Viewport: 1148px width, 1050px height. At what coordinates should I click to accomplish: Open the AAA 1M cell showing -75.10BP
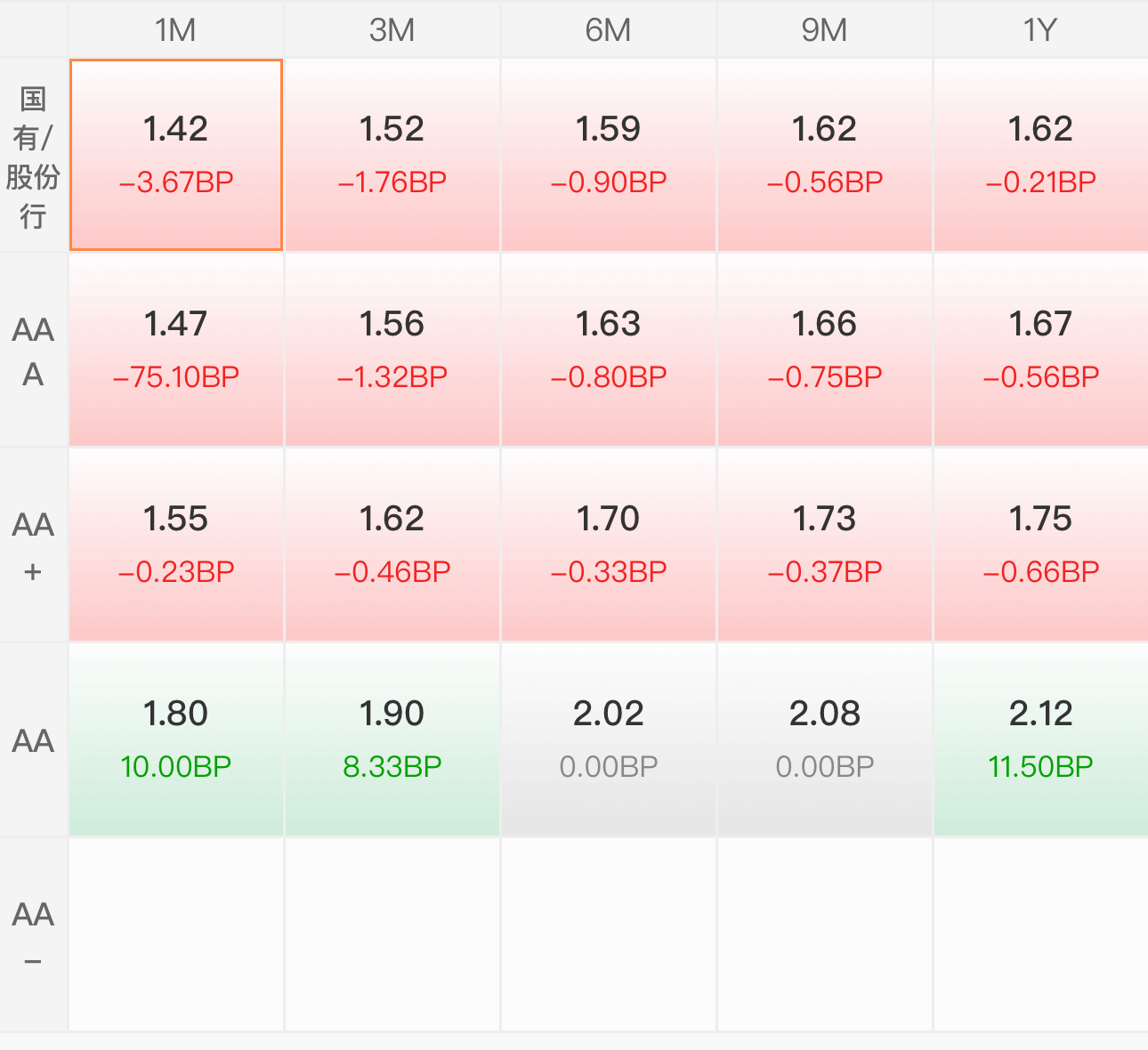[176, 350]
